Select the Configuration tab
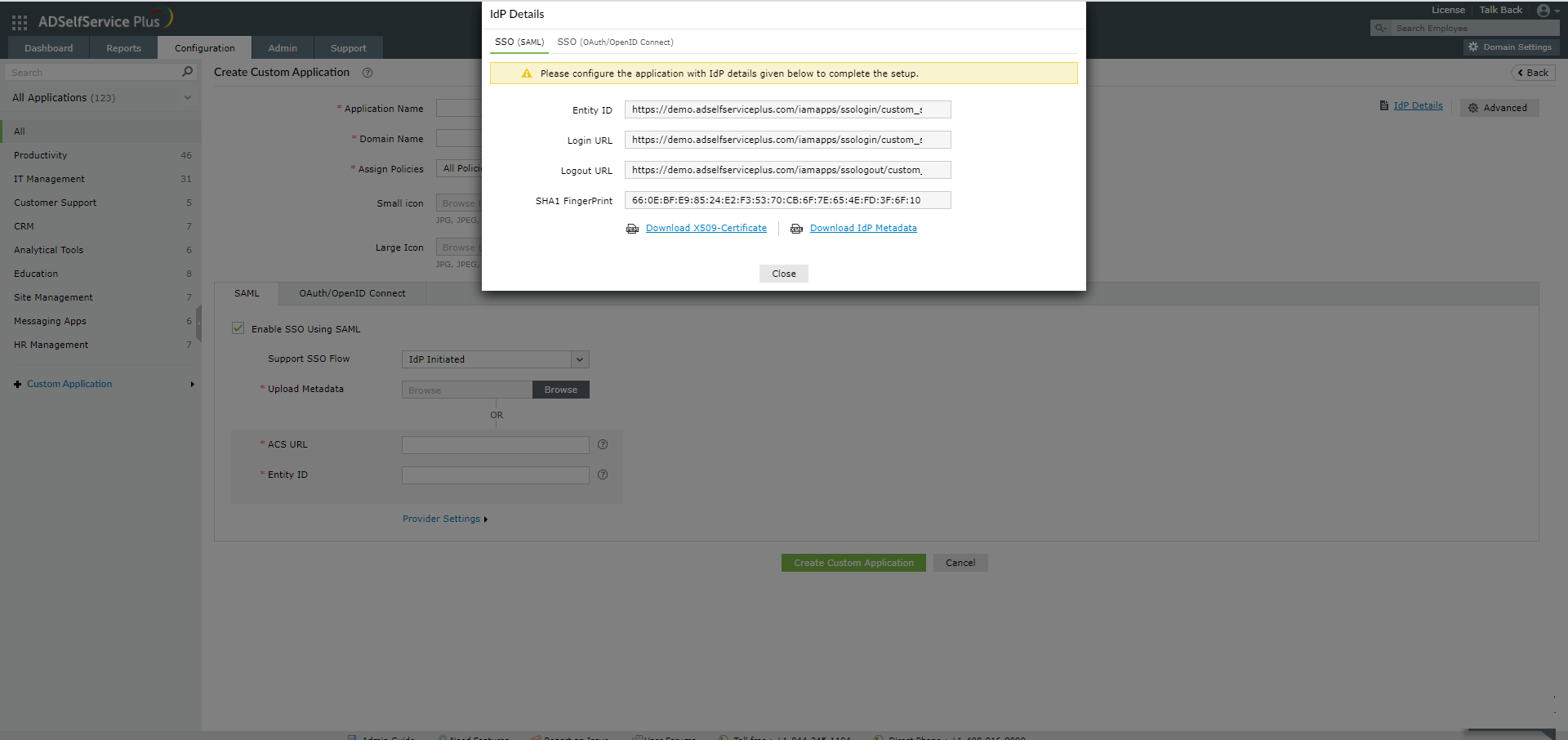 [205, 48]
